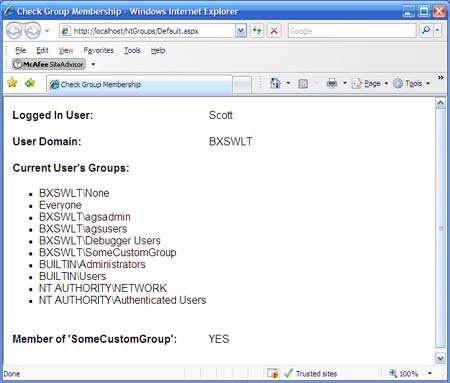Click the logged in user value Scott

221,115
